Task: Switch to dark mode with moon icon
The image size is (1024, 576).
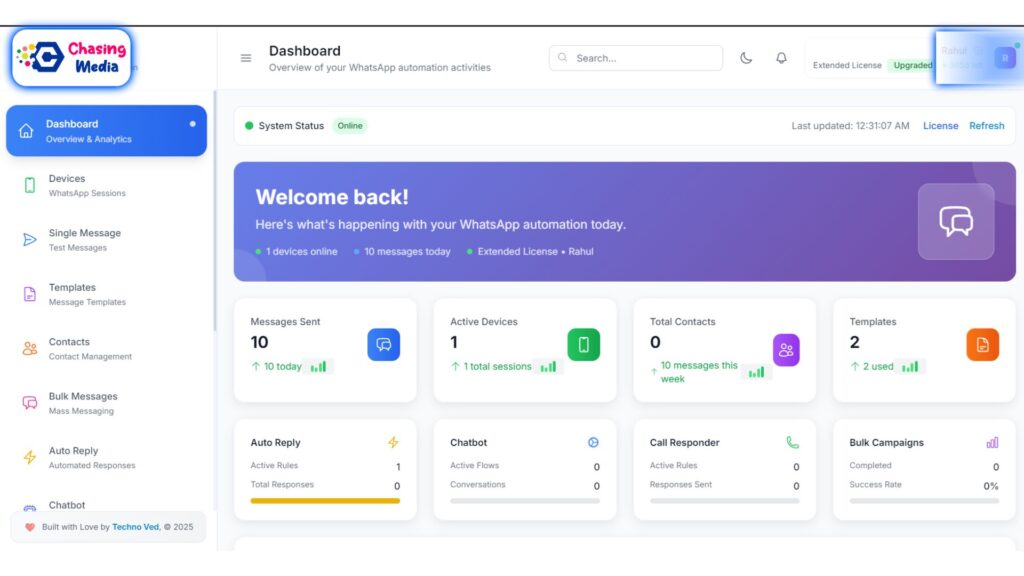Action: click(746, 58)
